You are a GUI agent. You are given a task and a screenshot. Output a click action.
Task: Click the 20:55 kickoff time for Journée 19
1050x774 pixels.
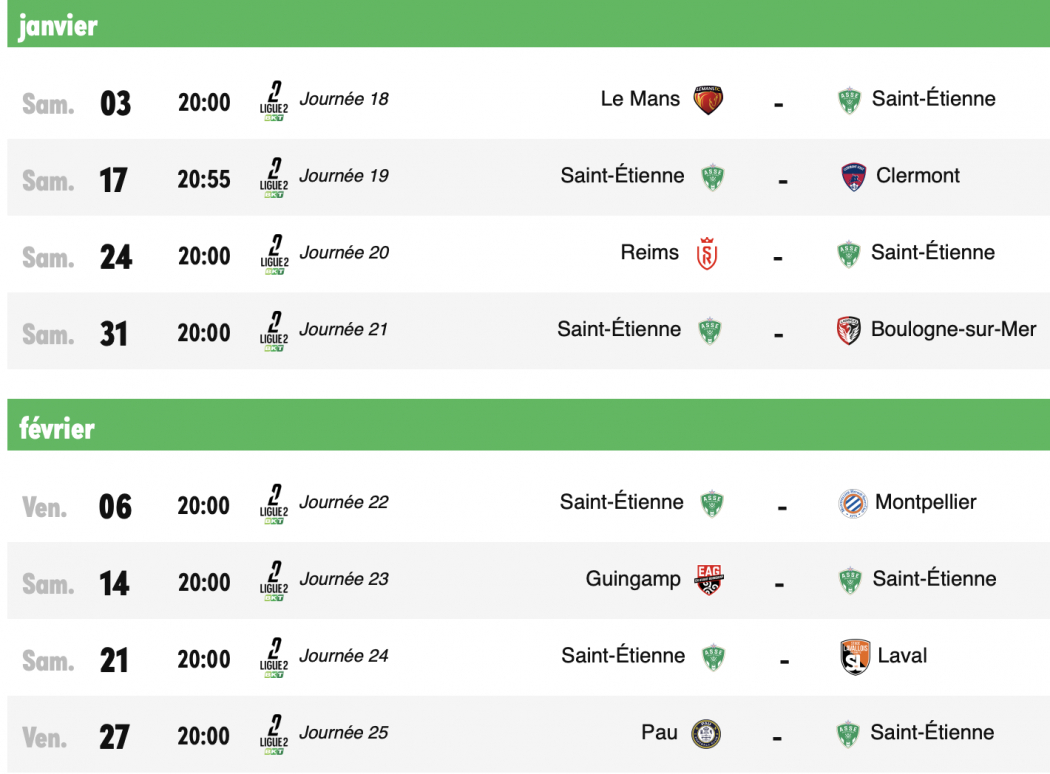(204, 176)
